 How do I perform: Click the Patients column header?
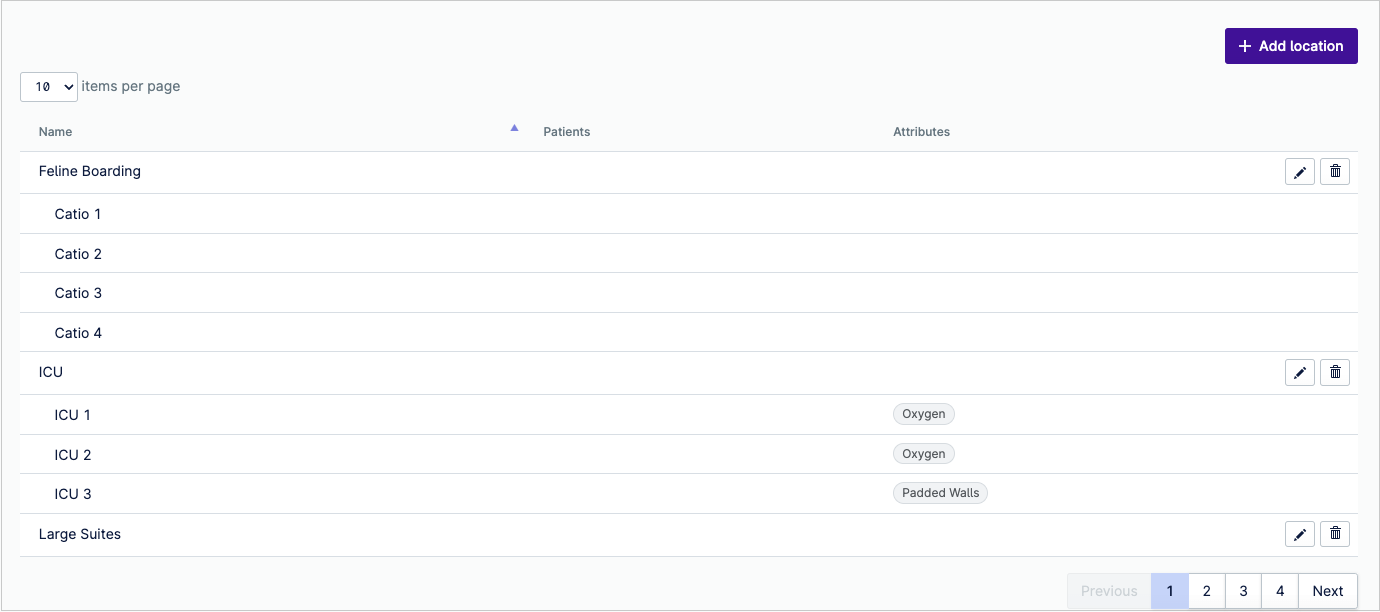[566, 132]
